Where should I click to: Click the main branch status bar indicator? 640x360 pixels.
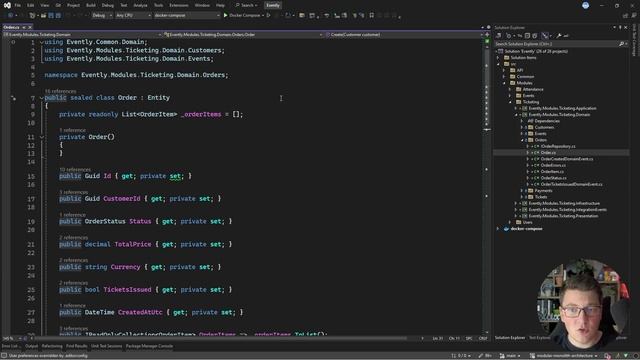(510, 356)
